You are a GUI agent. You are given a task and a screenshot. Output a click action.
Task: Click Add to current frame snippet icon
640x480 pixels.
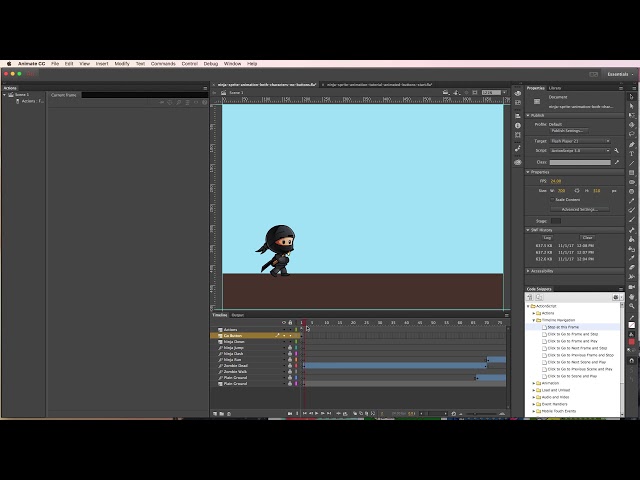[530, 297]
